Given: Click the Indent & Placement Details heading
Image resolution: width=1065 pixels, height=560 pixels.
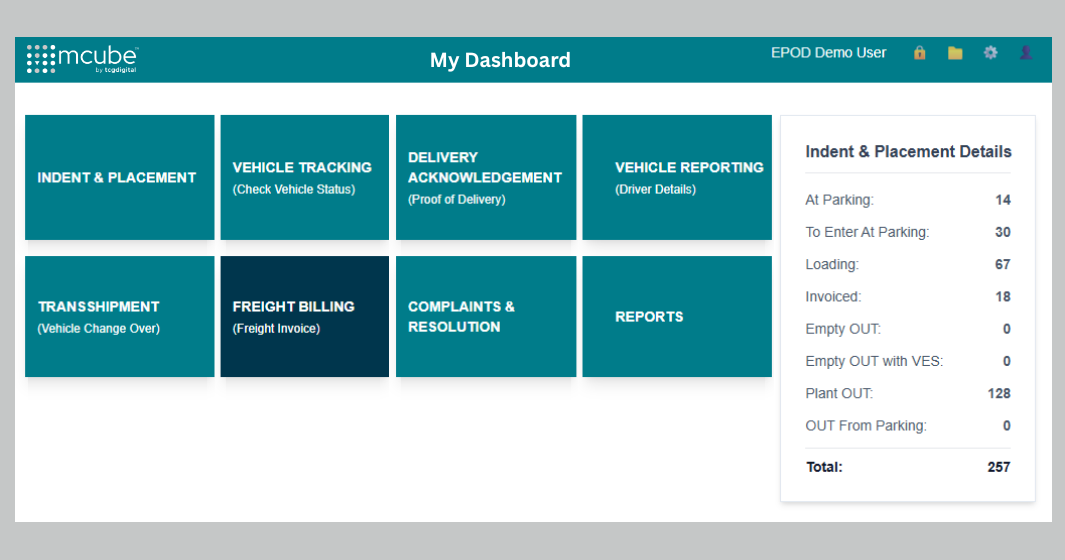Looking at the screenshot, I should click(x=908, y=152).
